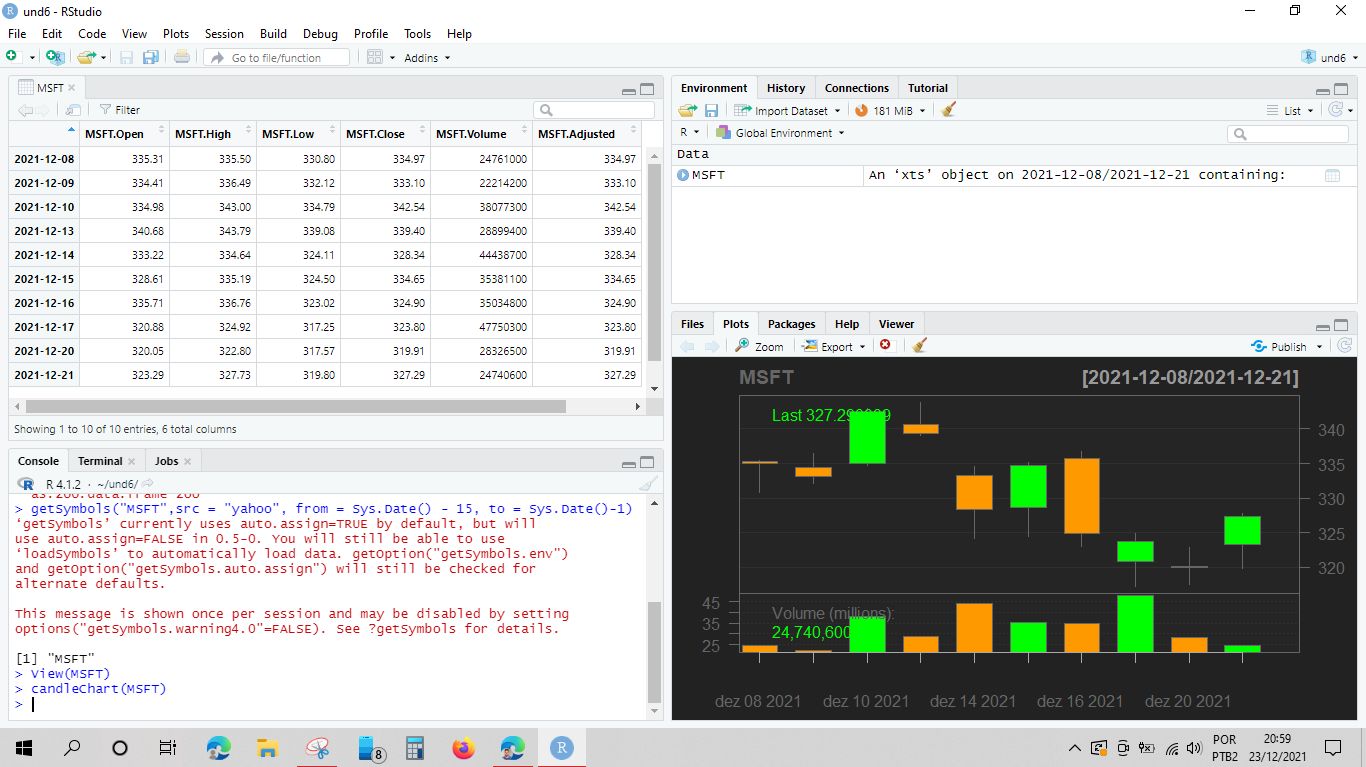The height and width of the screenshot is (767, 1366).
Task: Click the Print icon in the main toolbar
Action: click(181, 57)
